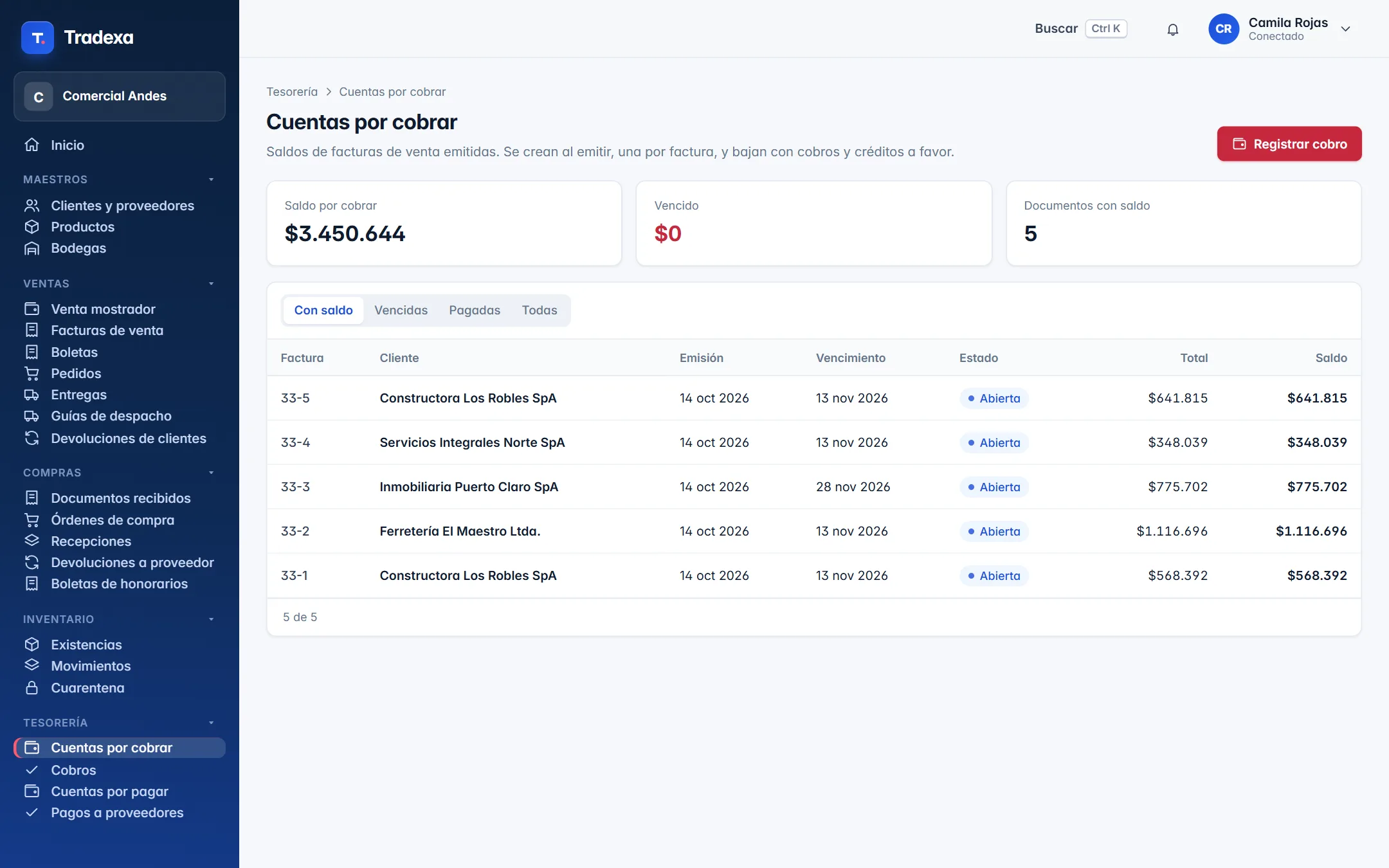The image size is (1389, 868).
Task: Click the Cobros checkmark icon
Action: pyautogui.click(x=32, y=770)
